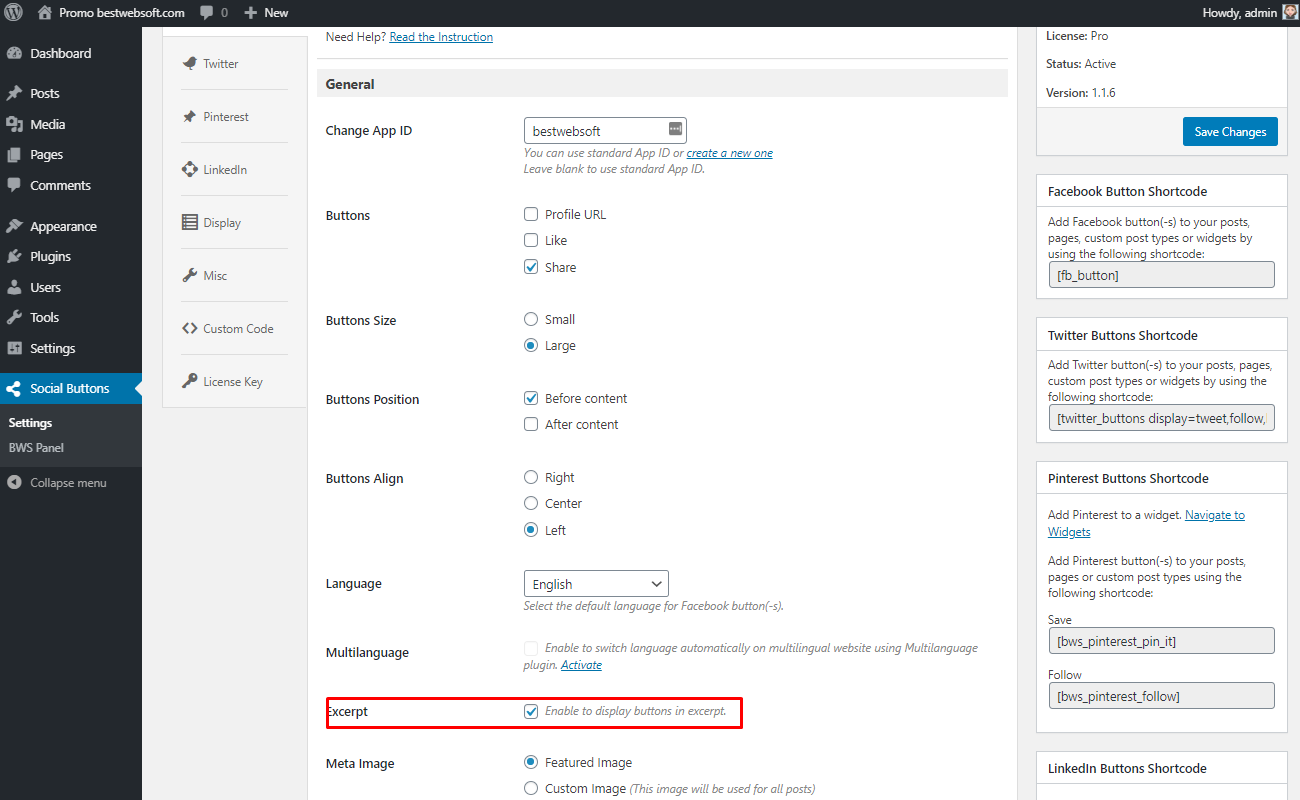Click the bws_pinterest_follow shortcode field
Screen dimensions: 1300x800
coord(1161,695)
